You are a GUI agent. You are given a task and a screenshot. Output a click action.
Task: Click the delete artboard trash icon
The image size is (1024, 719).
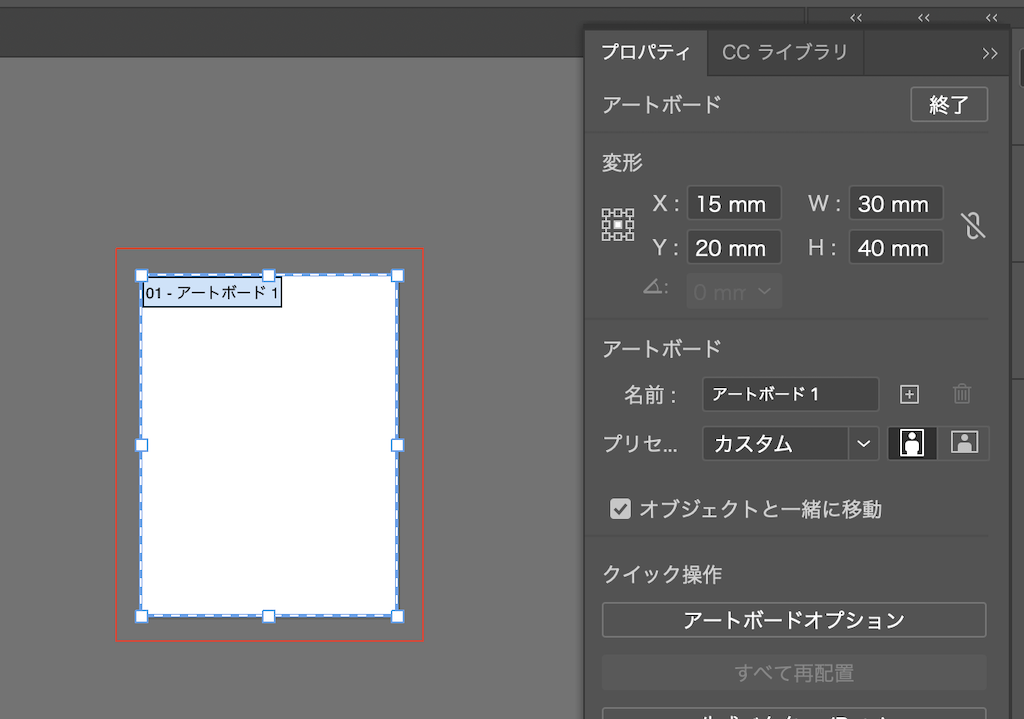[x=962, y=394]
